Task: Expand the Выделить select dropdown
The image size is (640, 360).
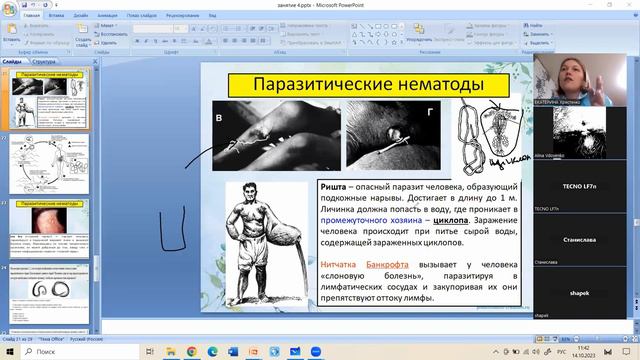Action: click(x=538, y=42)
